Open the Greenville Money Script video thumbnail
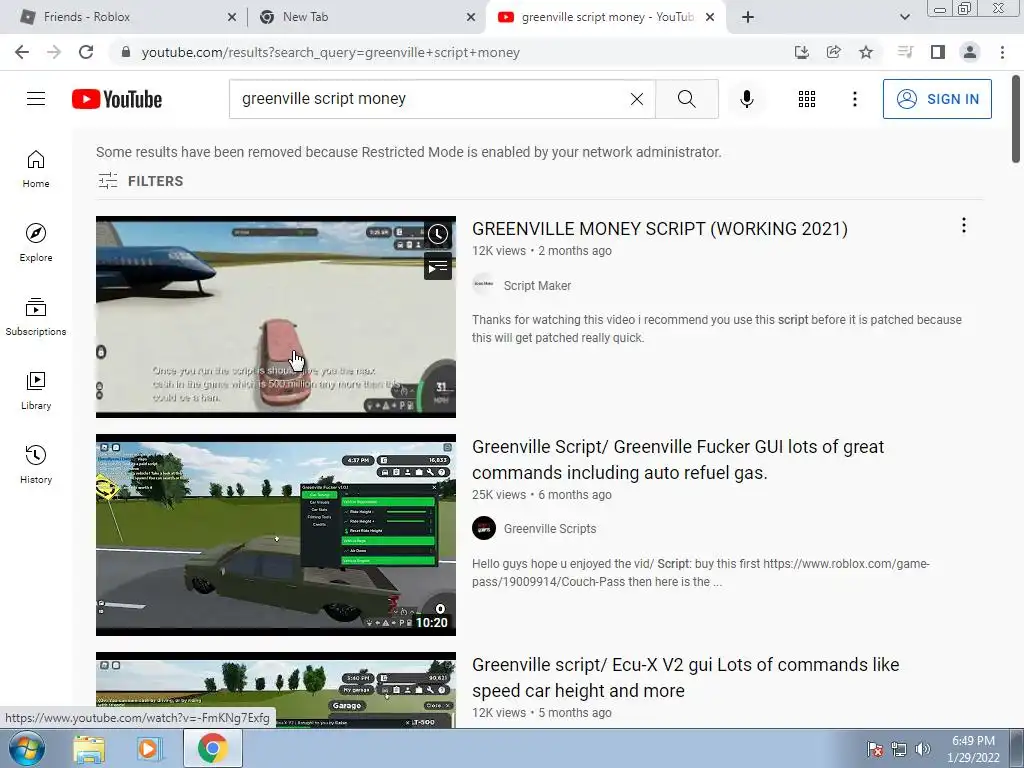The height and width of the screenshot is (768, 1024). pyautogui.click(x=276, y=317)
